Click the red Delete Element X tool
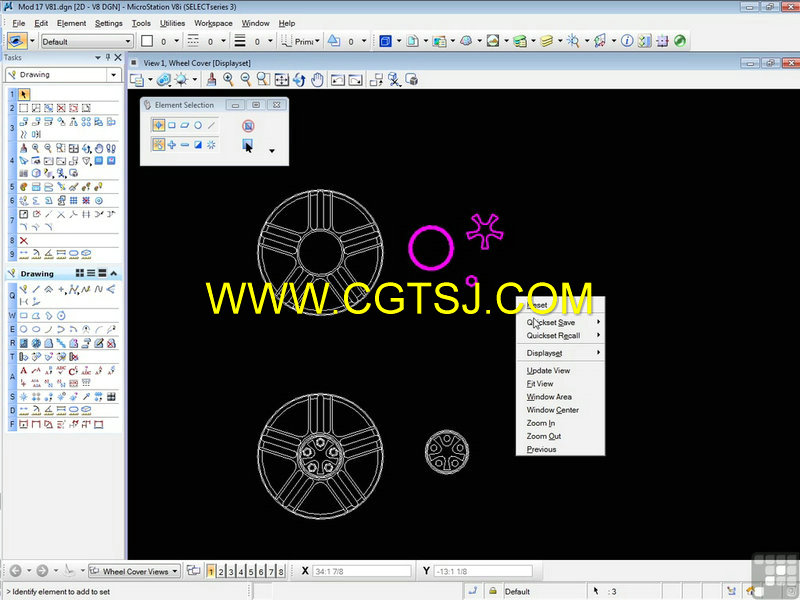Screen dimensions: 800x600 pos(23,240)
